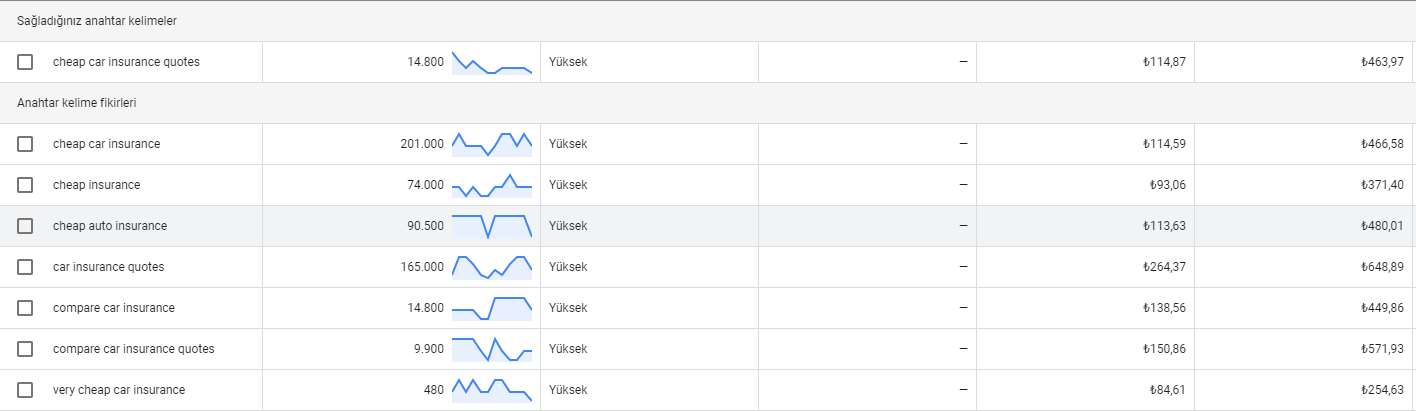Select the 165.000 monthly searches value
The width and height of the screenshot is (1416, 411).
click(x=422, y=267)
